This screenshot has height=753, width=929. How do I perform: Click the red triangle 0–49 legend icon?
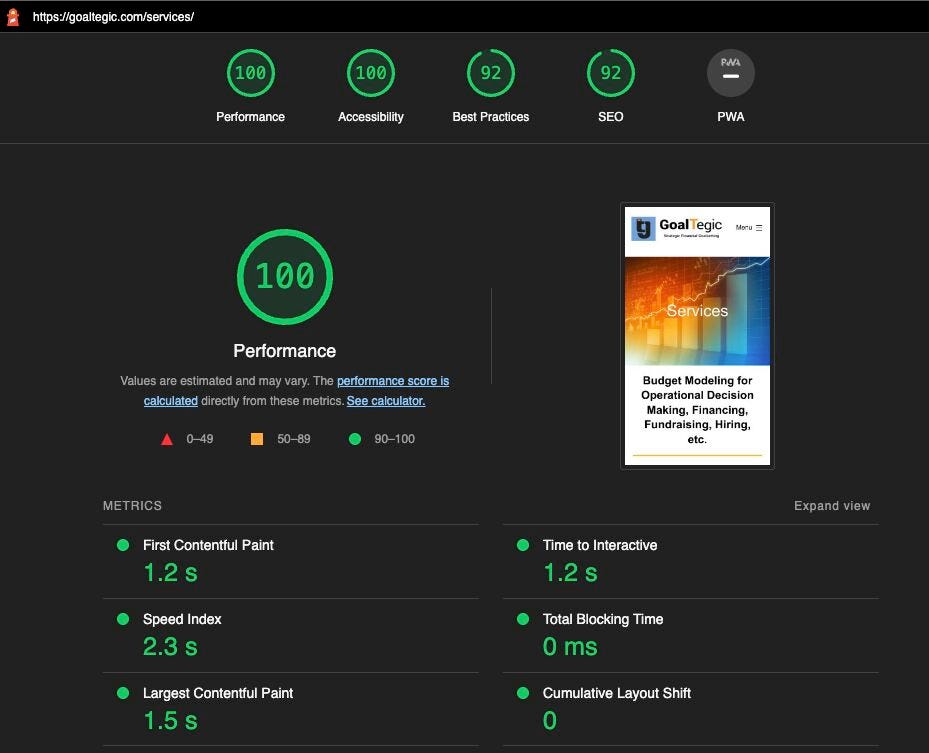click(167, 439)
